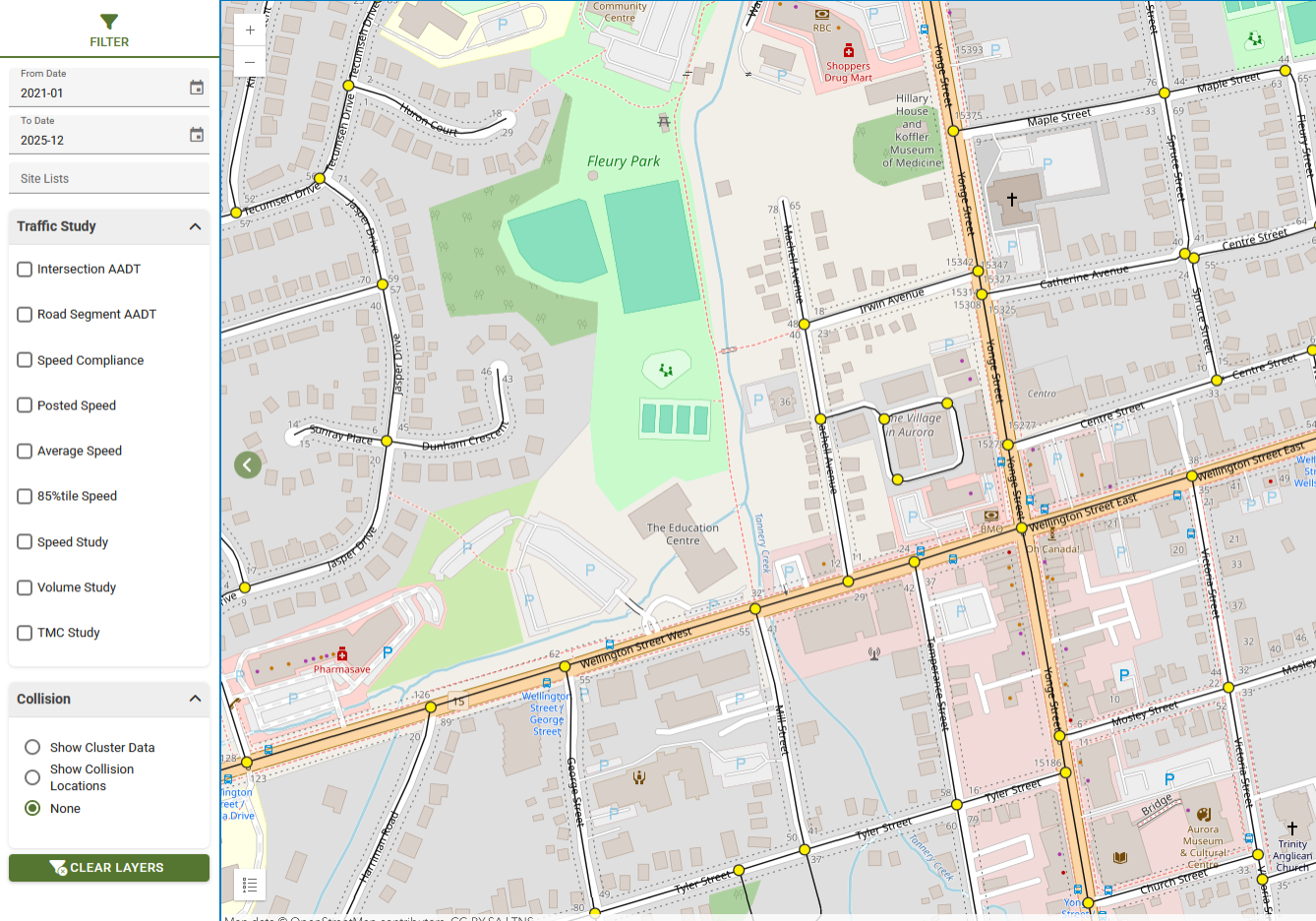Zoom in on the map
1316x921 pixels.
[250, 31]
